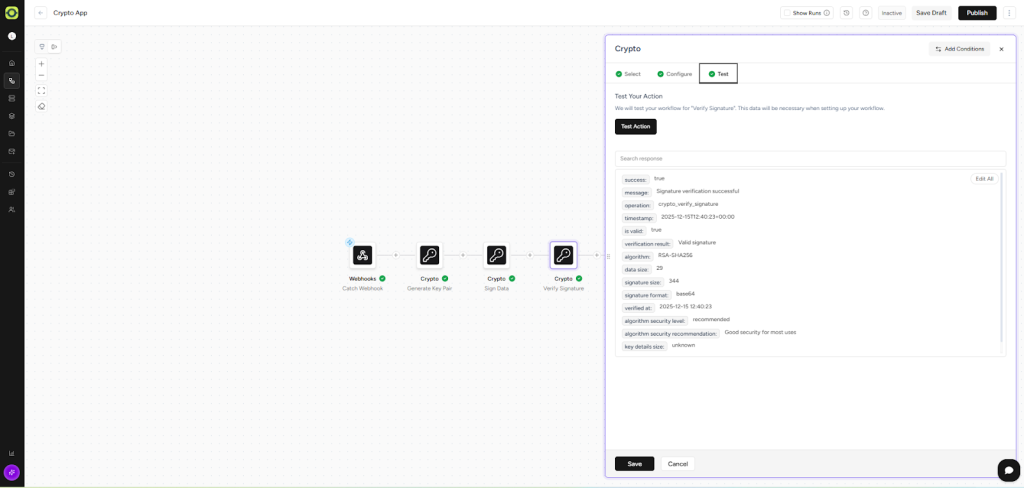Click the Webhooks Catch Webhook node icon
This screenshot has height=488, width=1024.
[x=362, y=255]
